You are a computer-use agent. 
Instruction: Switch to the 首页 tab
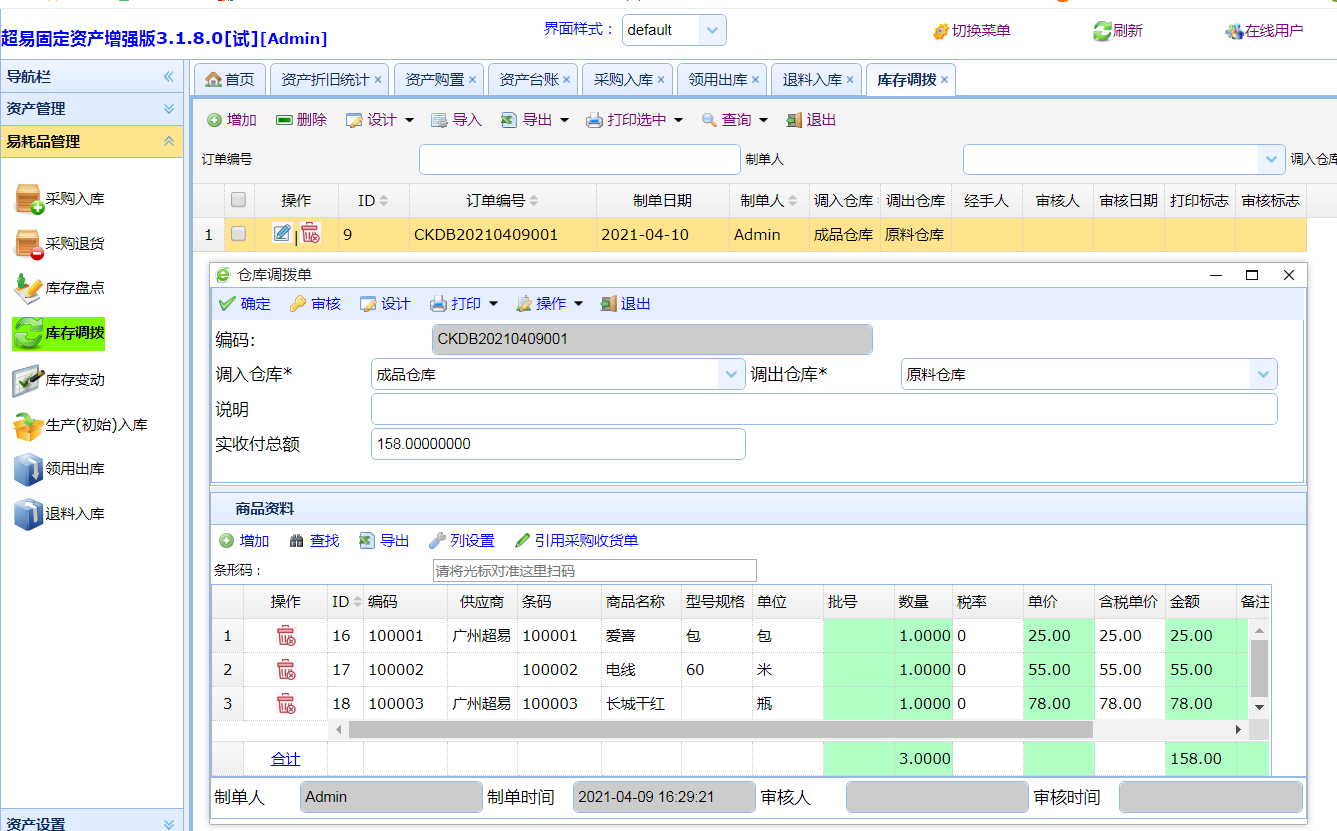[x=229, y=80]
